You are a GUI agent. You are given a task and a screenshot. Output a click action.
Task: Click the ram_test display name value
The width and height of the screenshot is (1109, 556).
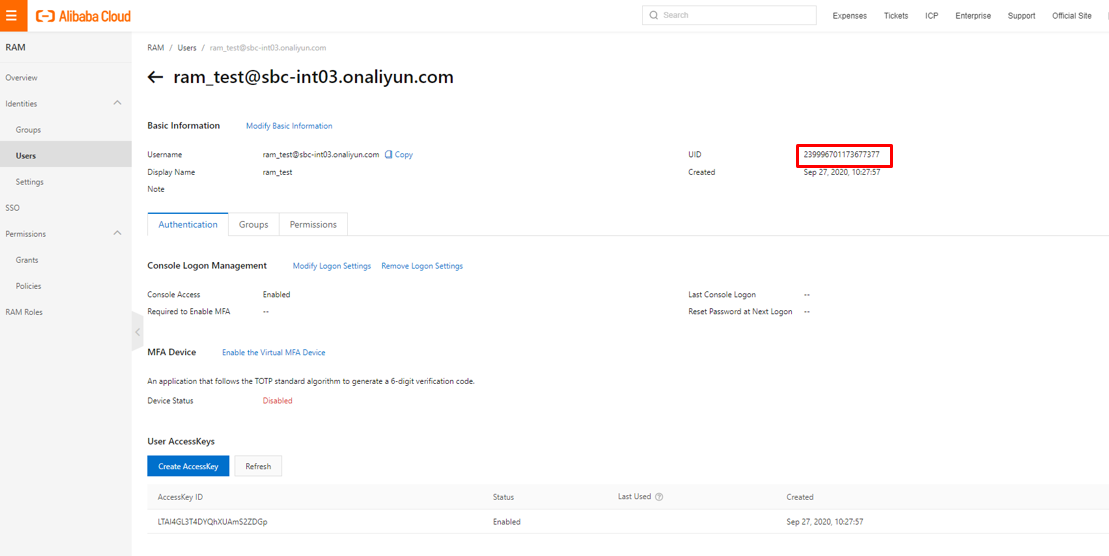(277, 172)
